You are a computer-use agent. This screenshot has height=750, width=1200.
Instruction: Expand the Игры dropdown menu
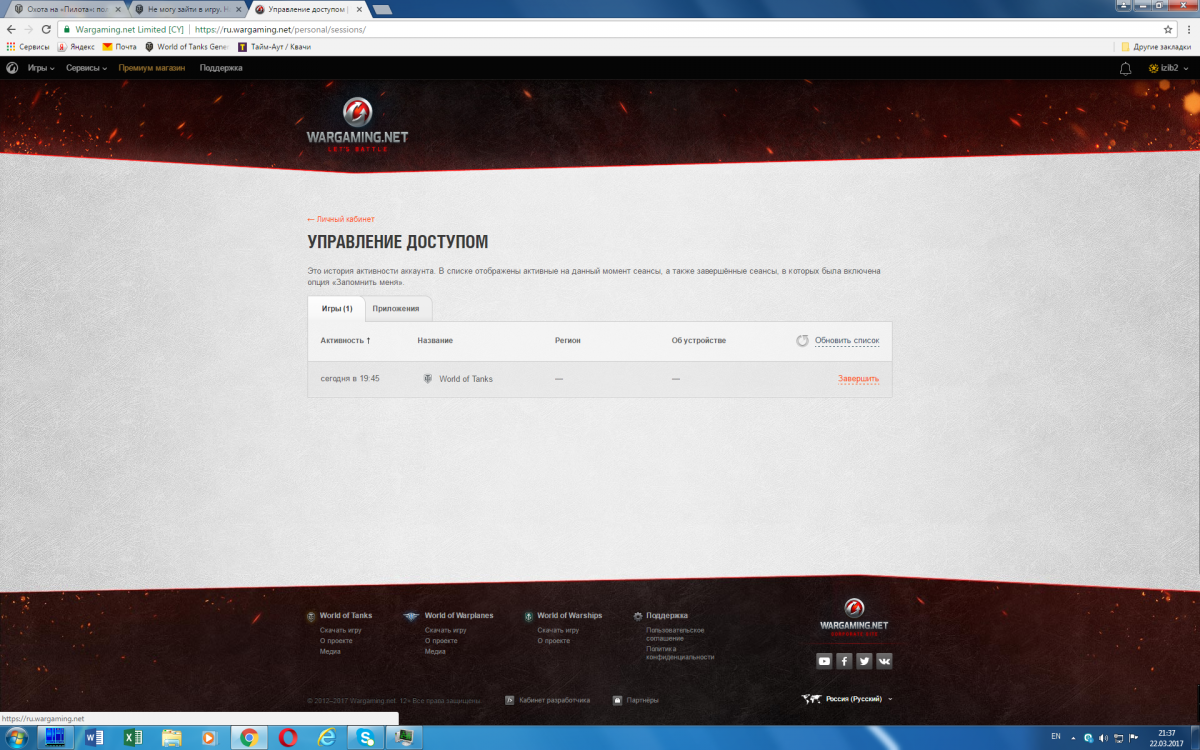coord(41,68)
